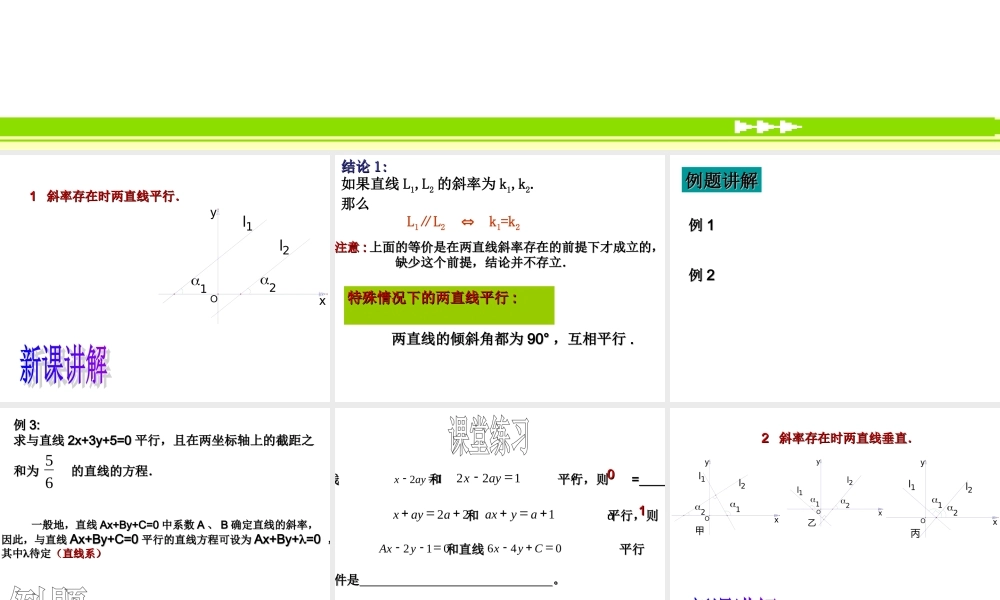Select the equation "Ax - 2y - 1 = 0"
Viewport: 1000px width, 600px height.
click(414, 548)
